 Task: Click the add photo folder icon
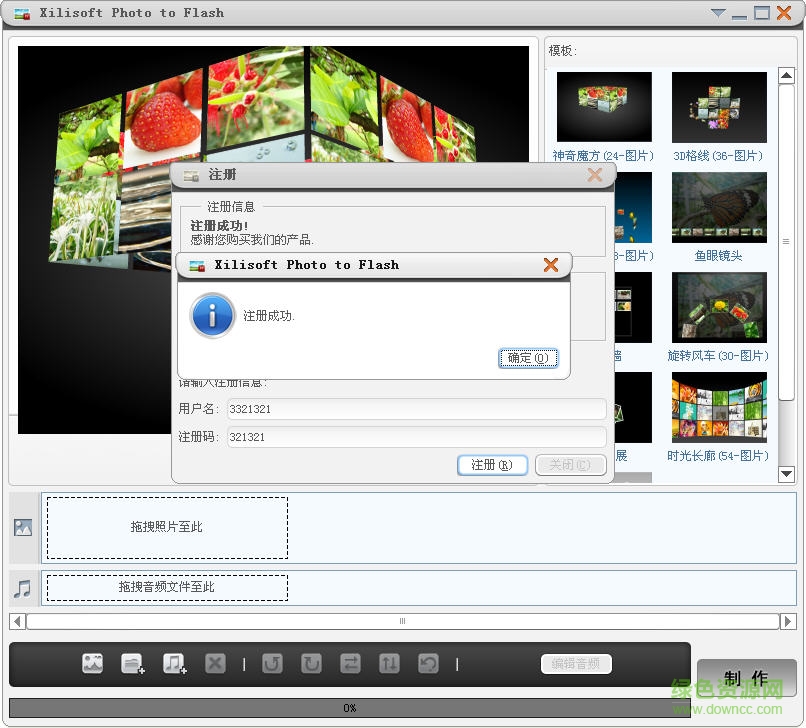pyautogui.click(x=133, y=663)
